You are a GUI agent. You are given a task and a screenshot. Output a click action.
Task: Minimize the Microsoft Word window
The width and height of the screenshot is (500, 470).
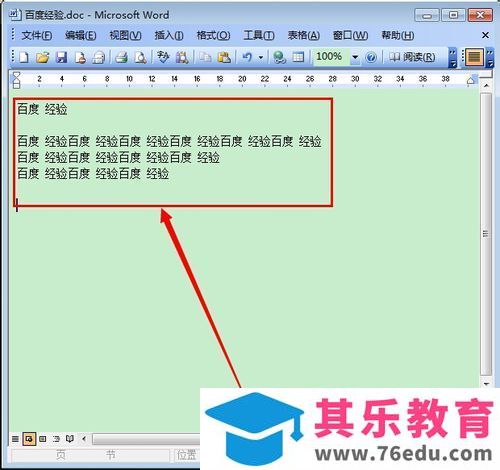click(427, 15)
